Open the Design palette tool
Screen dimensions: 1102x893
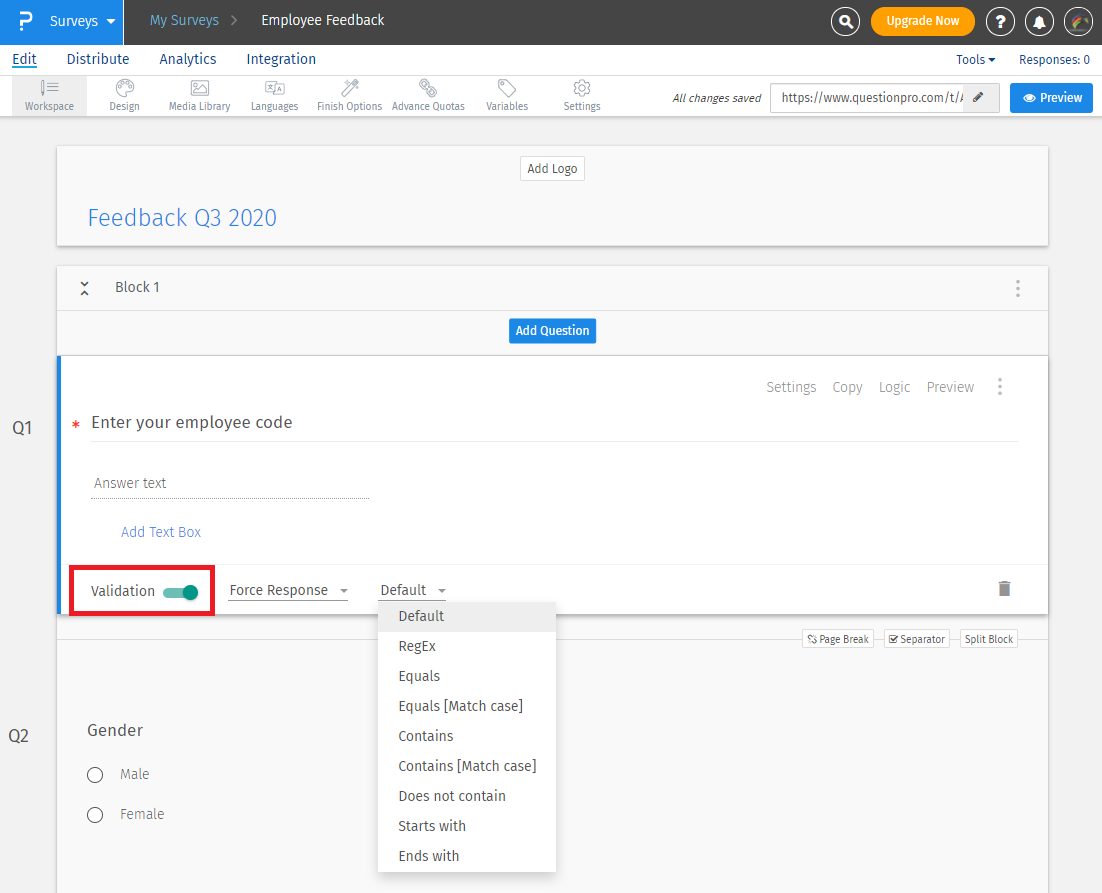124,96
